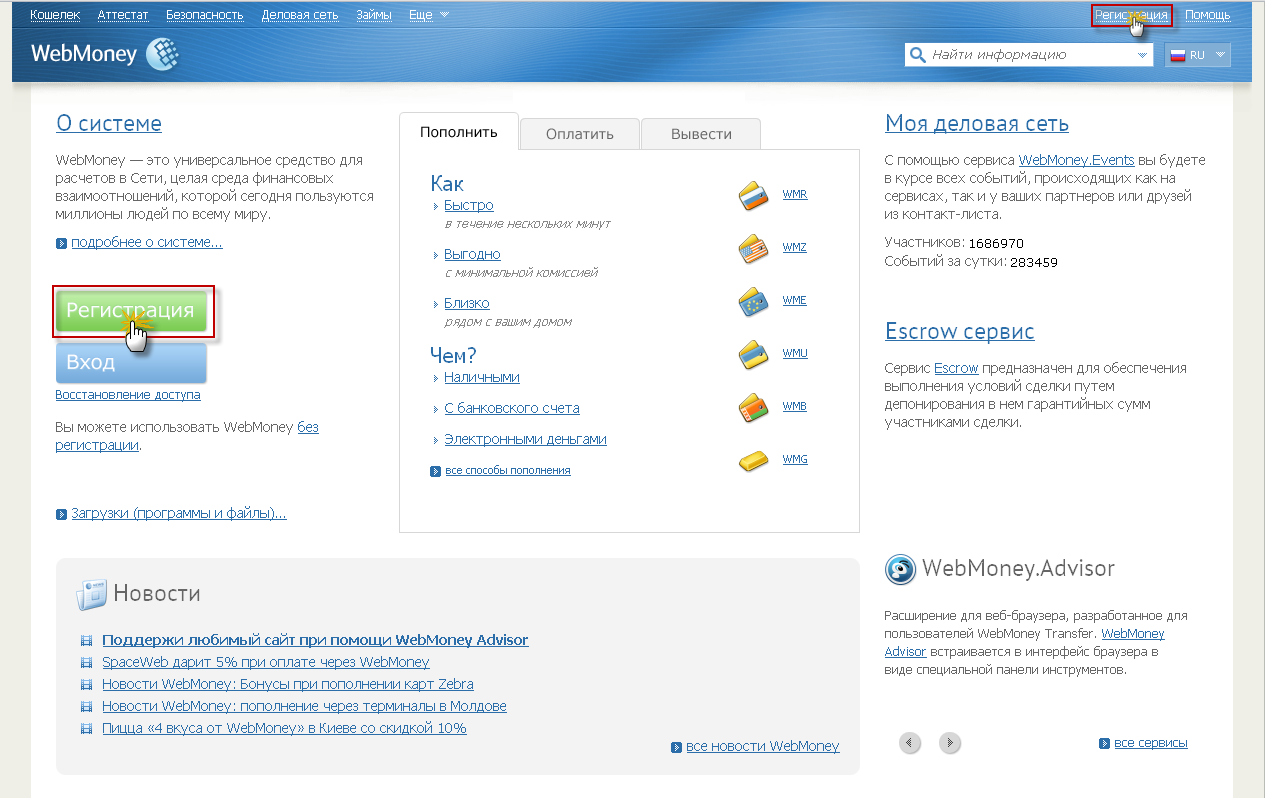
Task: Expand the С банковского счета arrow
Action: [436, 409]
